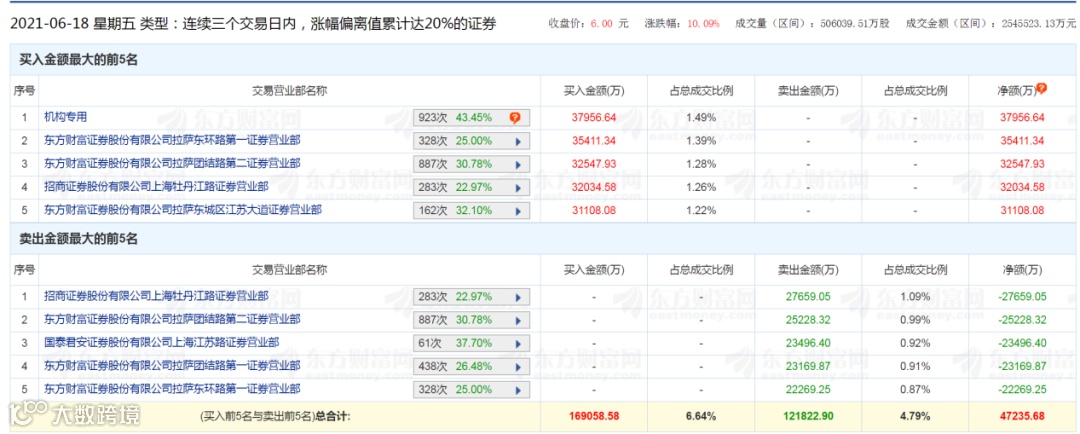Expand the 328次 25.00% arrow in sell table
The width and height of the screenshot is (1080, 434).
(x=518, y=390)
